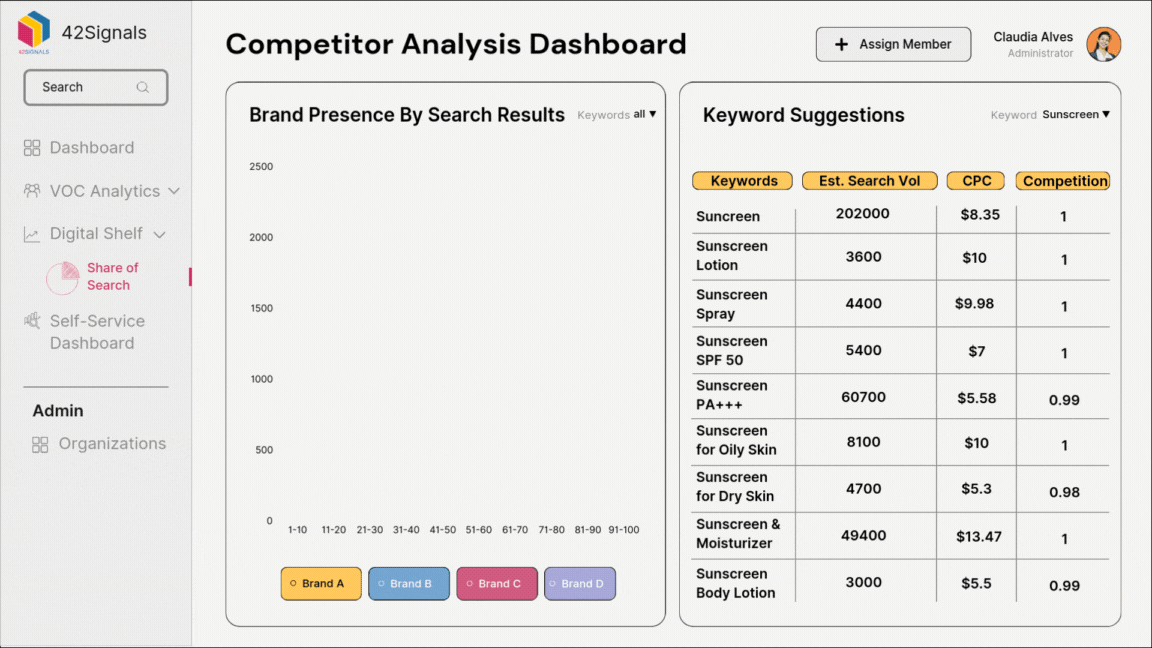The image size is (1152, 648).
Task: Toggle the Brand D series in the chart legend
Action: pyautogui.click(x=580, y=583)
